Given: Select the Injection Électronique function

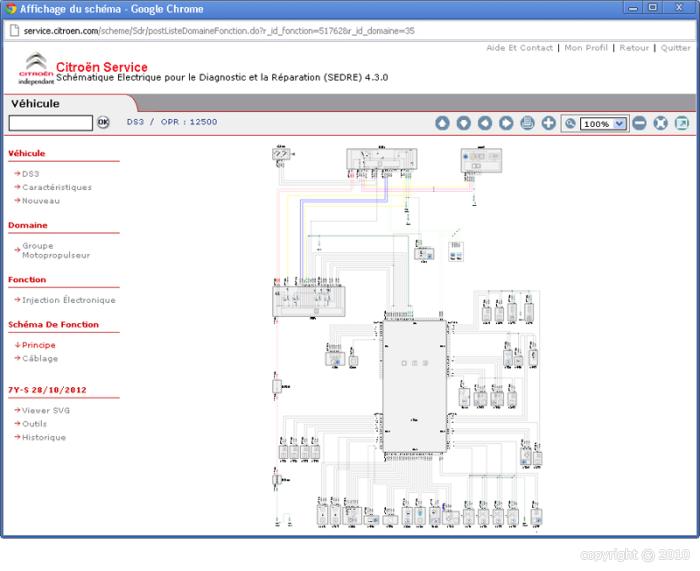Looking at the screenshot, I should 69,300.
